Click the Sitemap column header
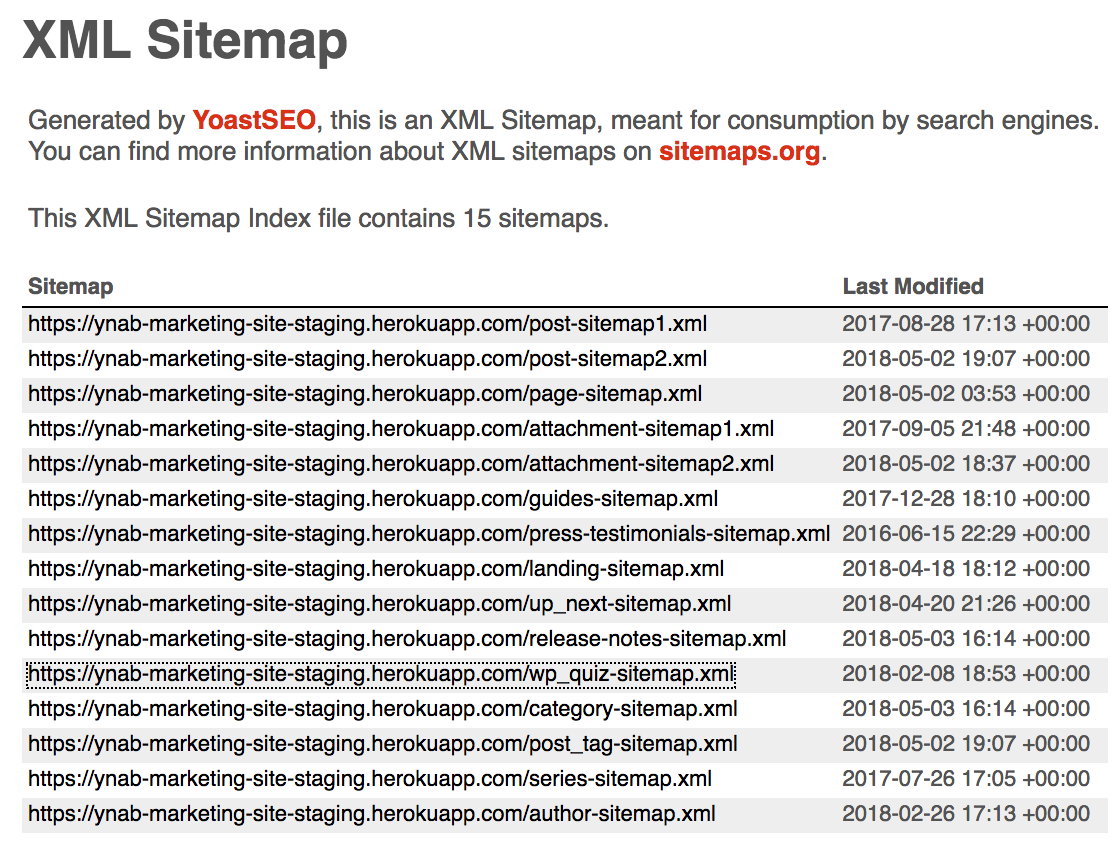1111x853 pixels. (70, 287)
